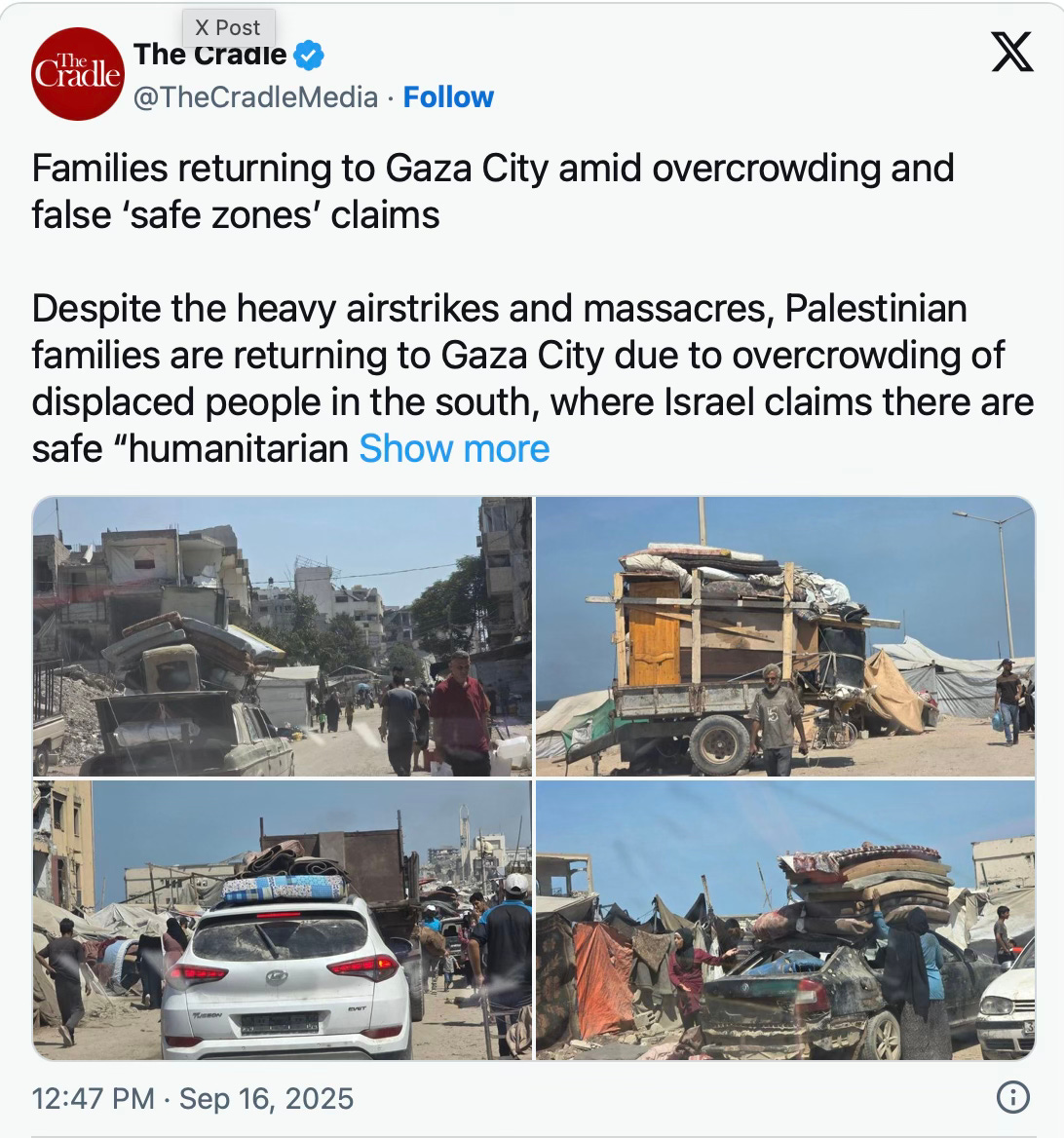Click the Hyundai license plate in photo
The height and width of the screenshot is (1138, 1064).
point(280,1023)
